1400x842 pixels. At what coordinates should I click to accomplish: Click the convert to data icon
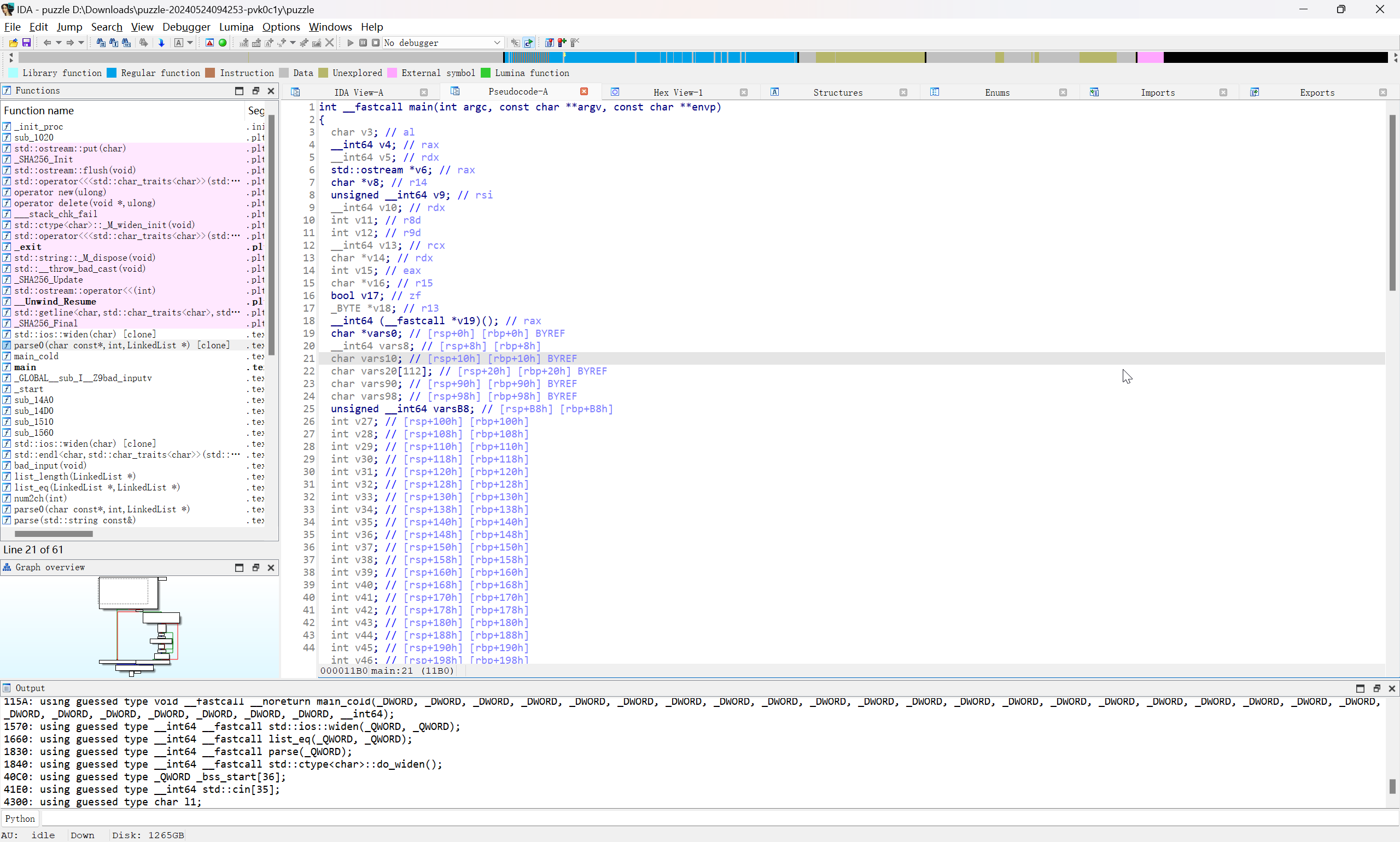[256, 43]
